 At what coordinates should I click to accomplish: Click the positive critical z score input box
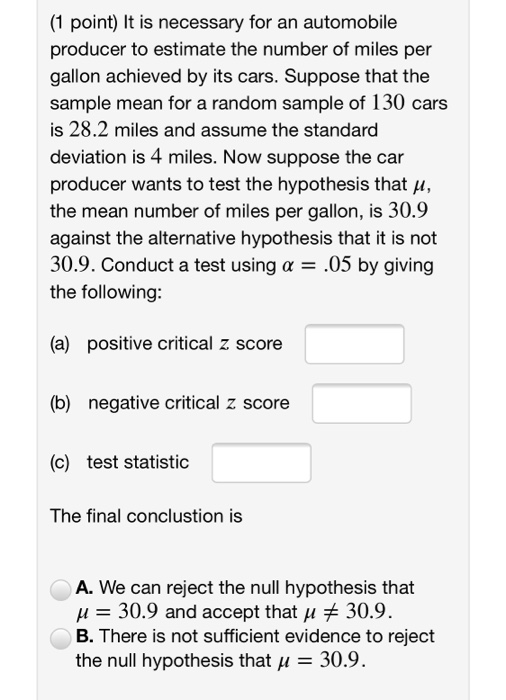point(355,344)
